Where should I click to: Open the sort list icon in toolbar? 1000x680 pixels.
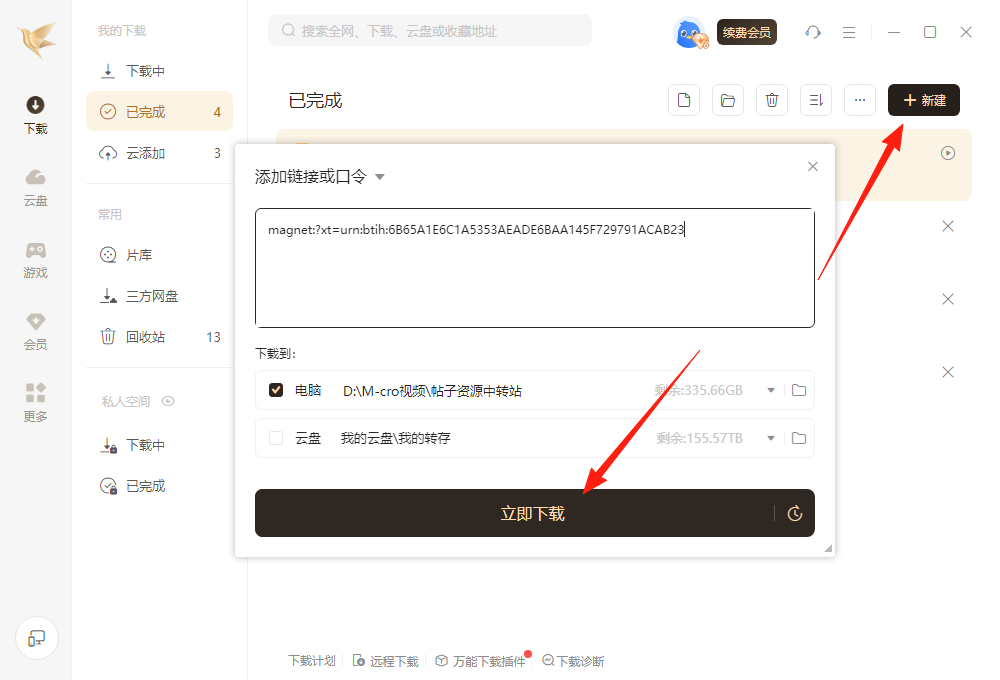(816, 100)
